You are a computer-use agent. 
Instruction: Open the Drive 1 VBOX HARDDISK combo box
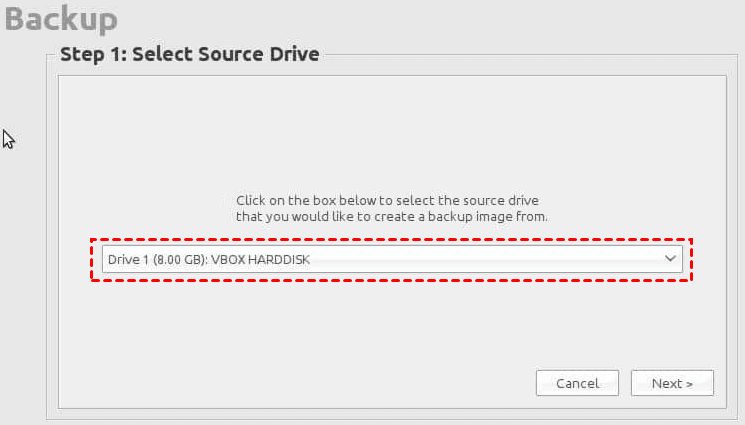391,260
